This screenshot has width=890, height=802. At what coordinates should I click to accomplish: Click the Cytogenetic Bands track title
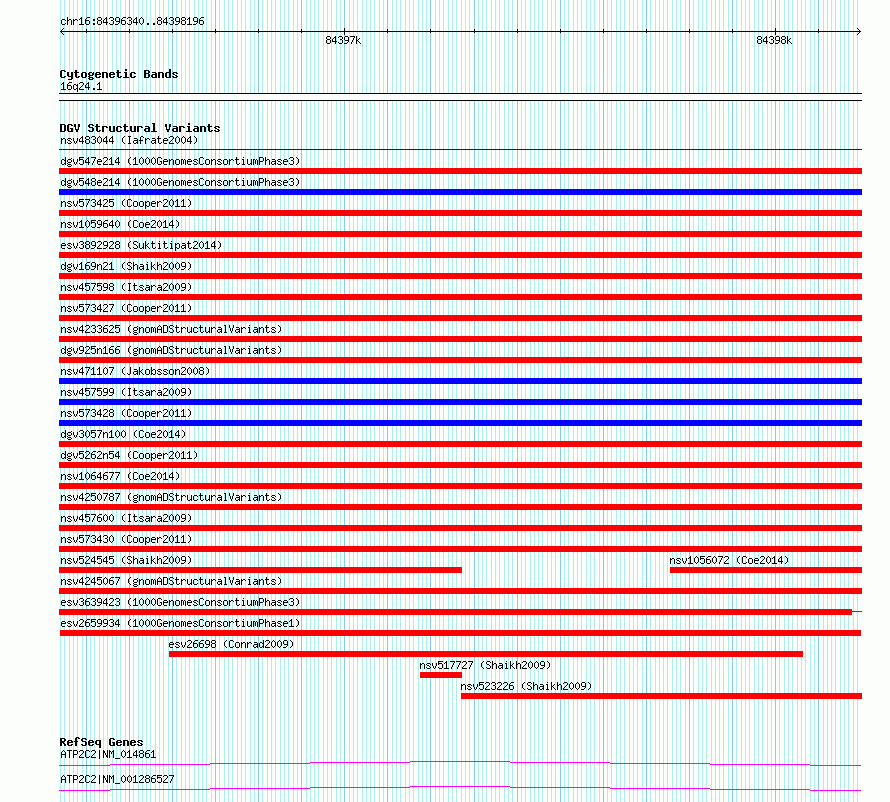pyautogui.click(x=119, y=74)
